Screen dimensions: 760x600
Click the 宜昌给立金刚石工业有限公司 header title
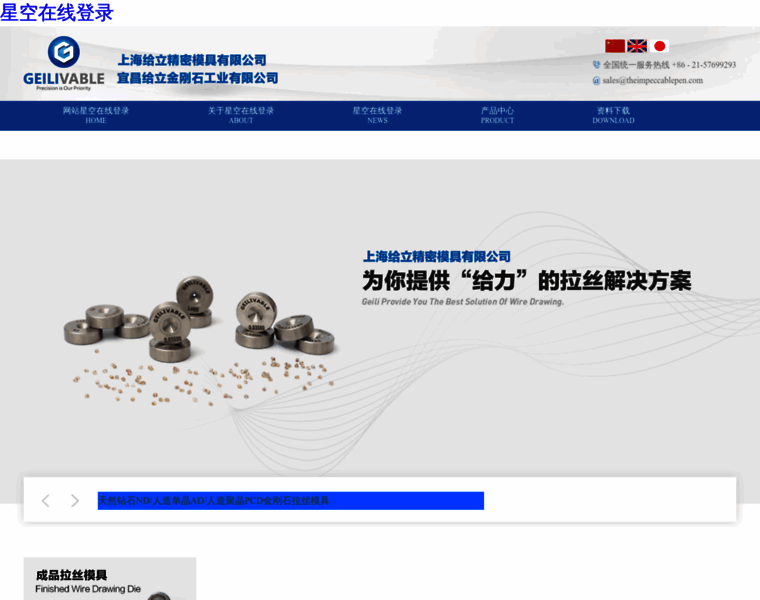[198, 78]
